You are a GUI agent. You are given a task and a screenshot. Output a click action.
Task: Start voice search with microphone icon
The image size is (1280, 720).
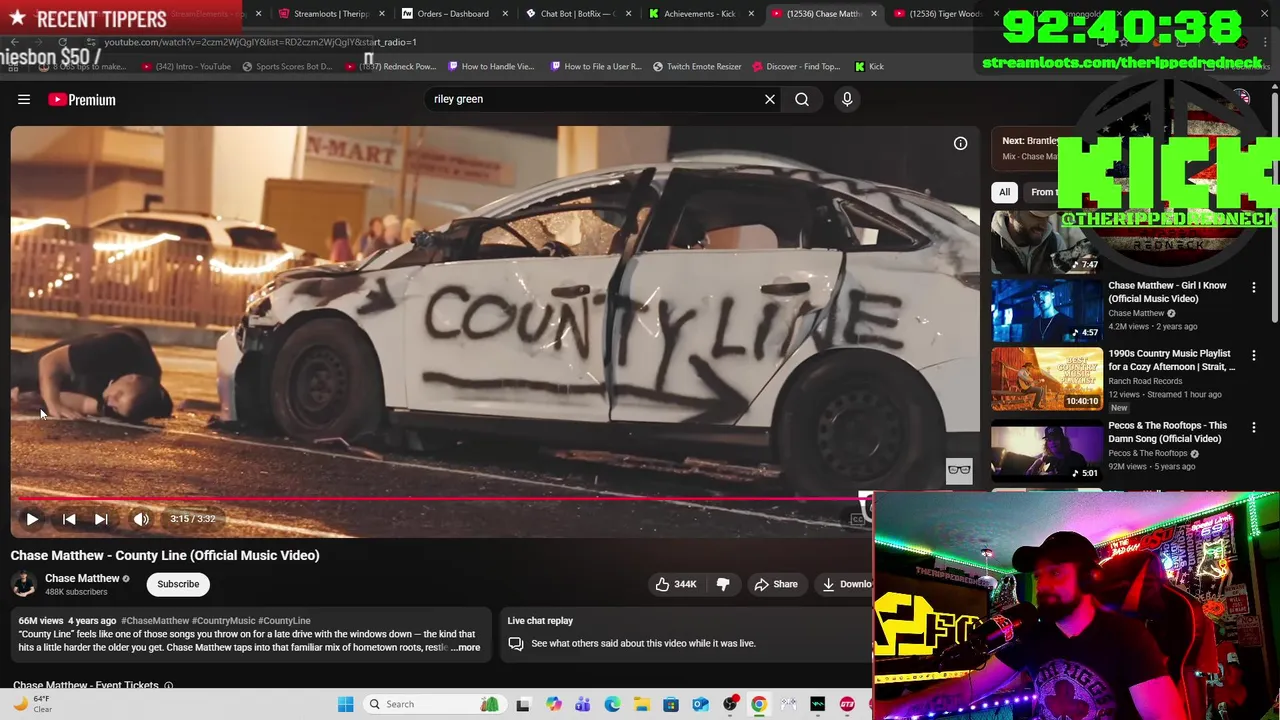point(847,99)
